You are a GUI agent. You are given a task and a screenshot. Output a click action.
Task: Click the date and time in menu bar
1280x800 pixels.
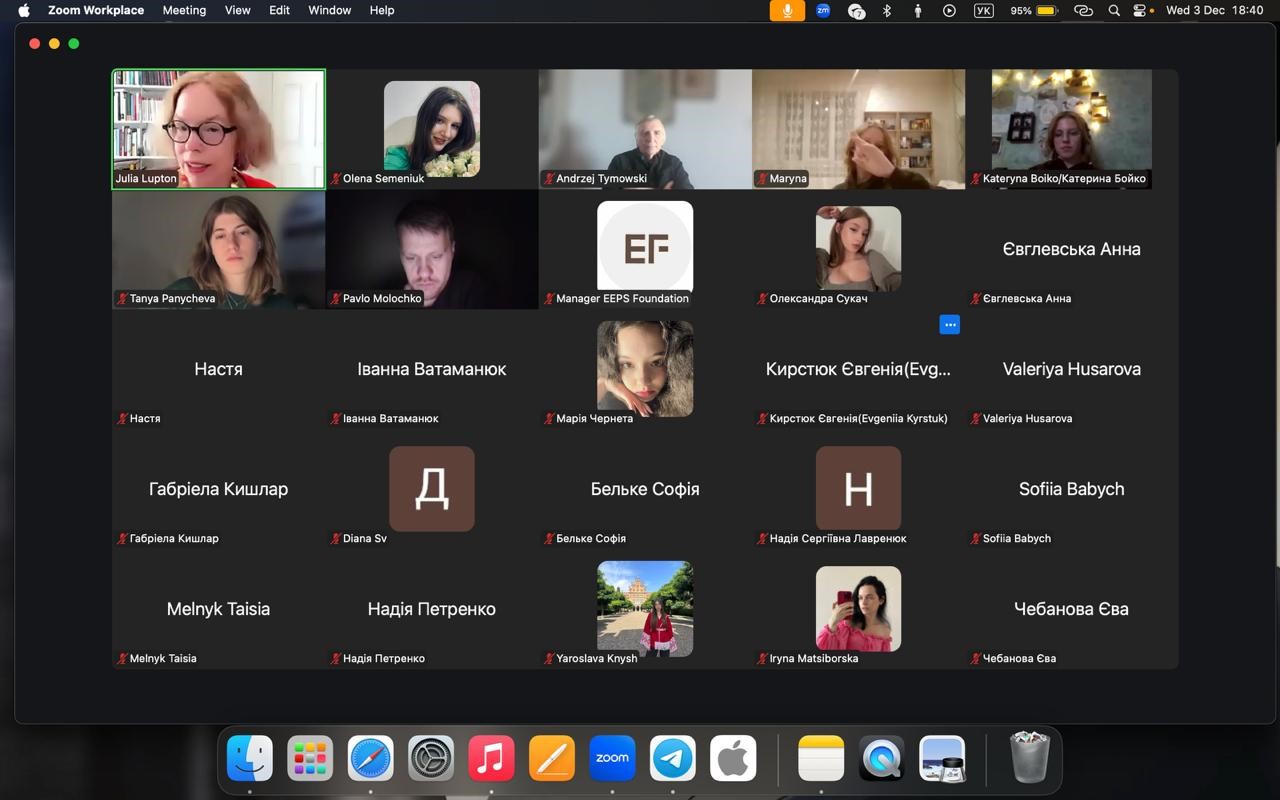click(x=1215, y=11)
